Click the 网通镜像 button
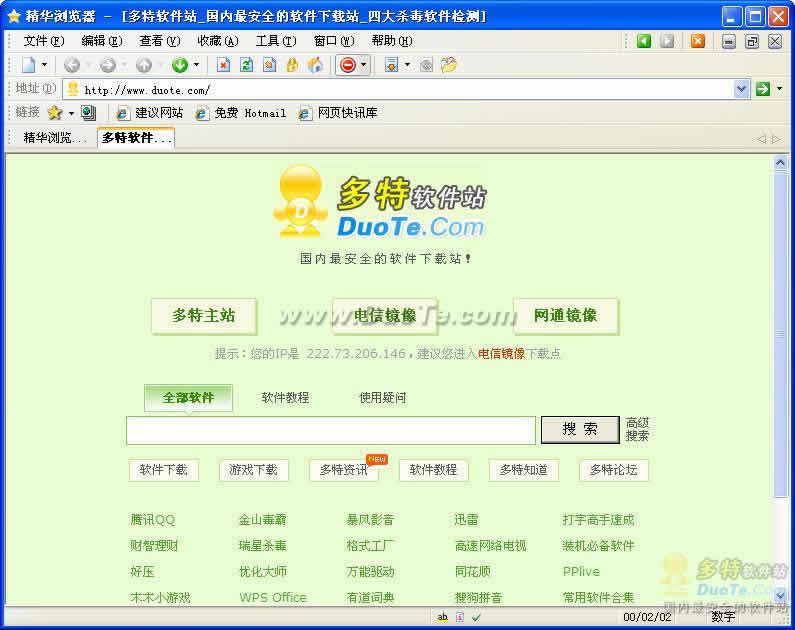The height and width of the screenshot is (630, 795). point(565,316)
